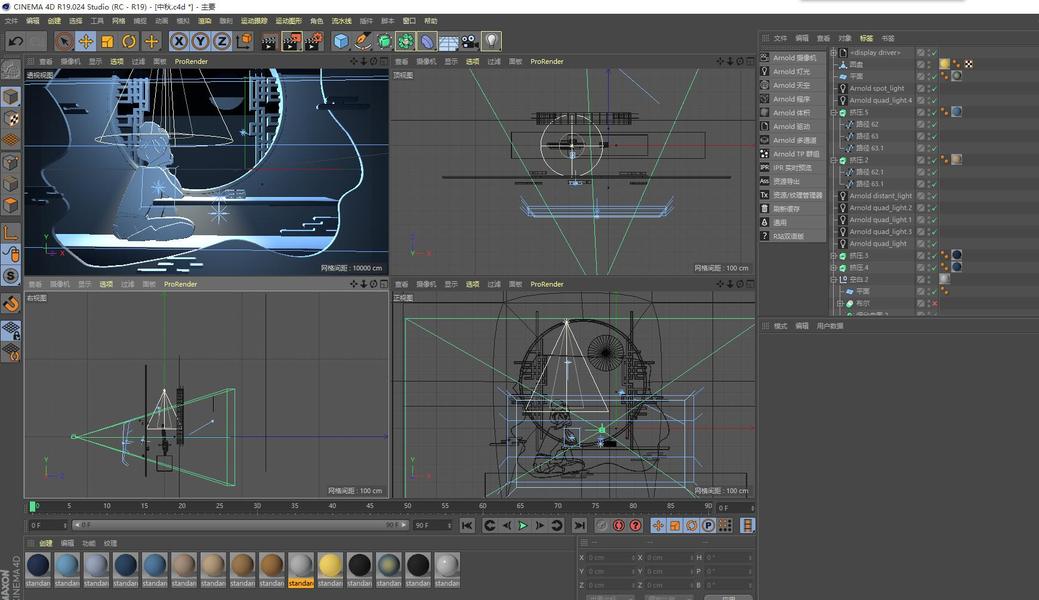
Task: Switch to the 标签 tab in object manager
Action: click(x=866, y=38)
